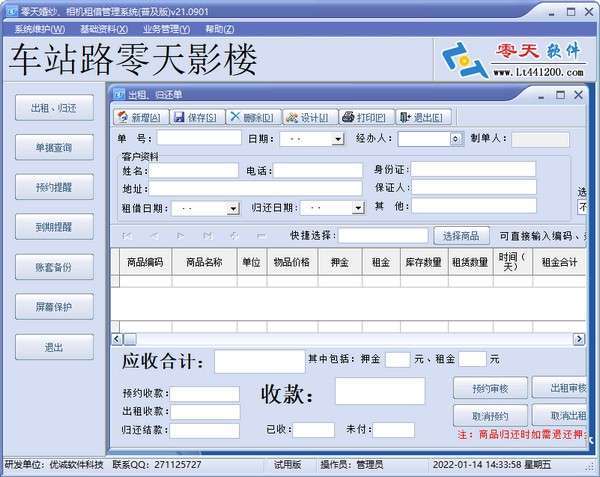Go to last record navigation icon
Viewport: 600px width, 477px height.
[208, 236]
